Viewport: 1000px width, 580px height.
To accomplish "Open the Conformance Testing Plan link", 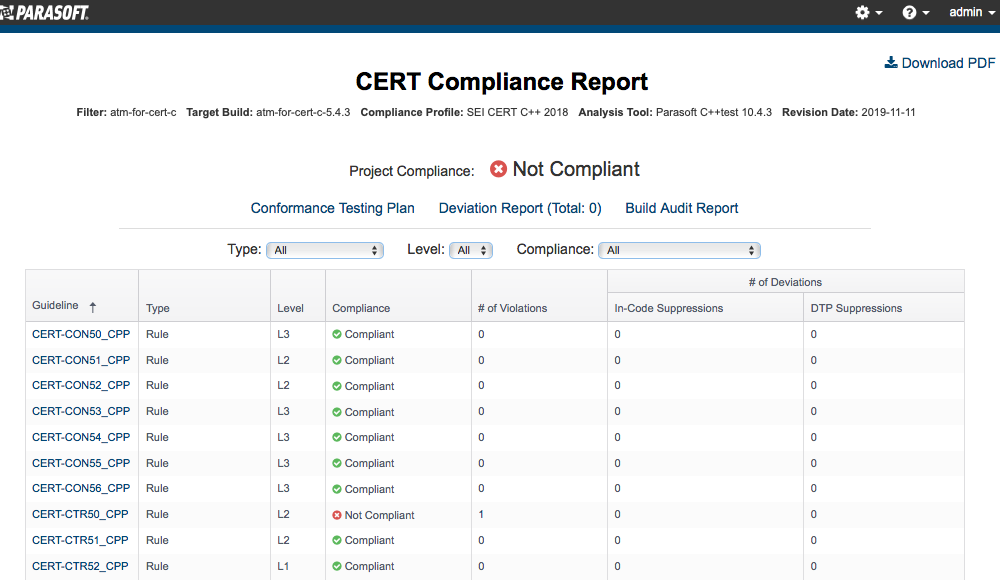I will (332, 208).
